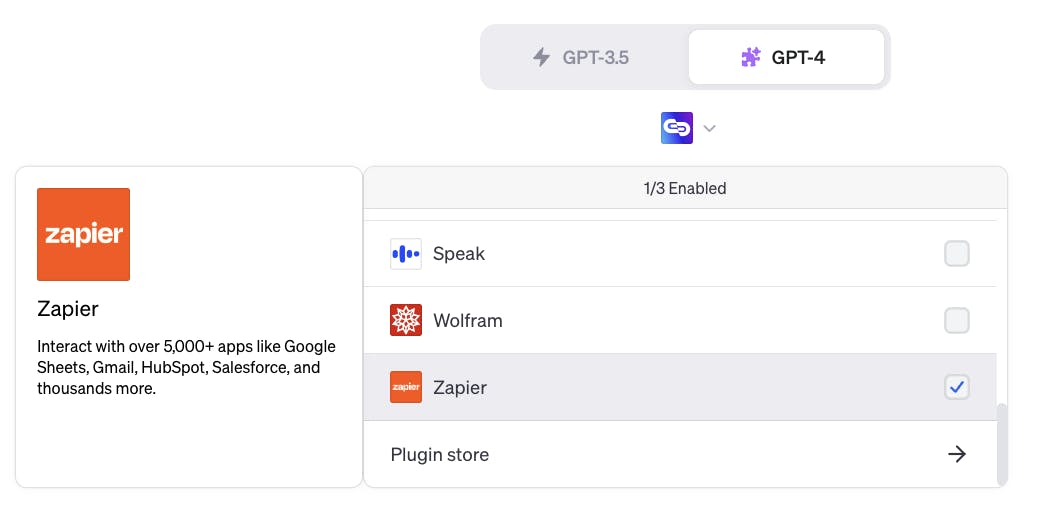1038x510 pixels.
Task: Click the plugin list scrollbar thumb
Action: (x=1002, y=444)
